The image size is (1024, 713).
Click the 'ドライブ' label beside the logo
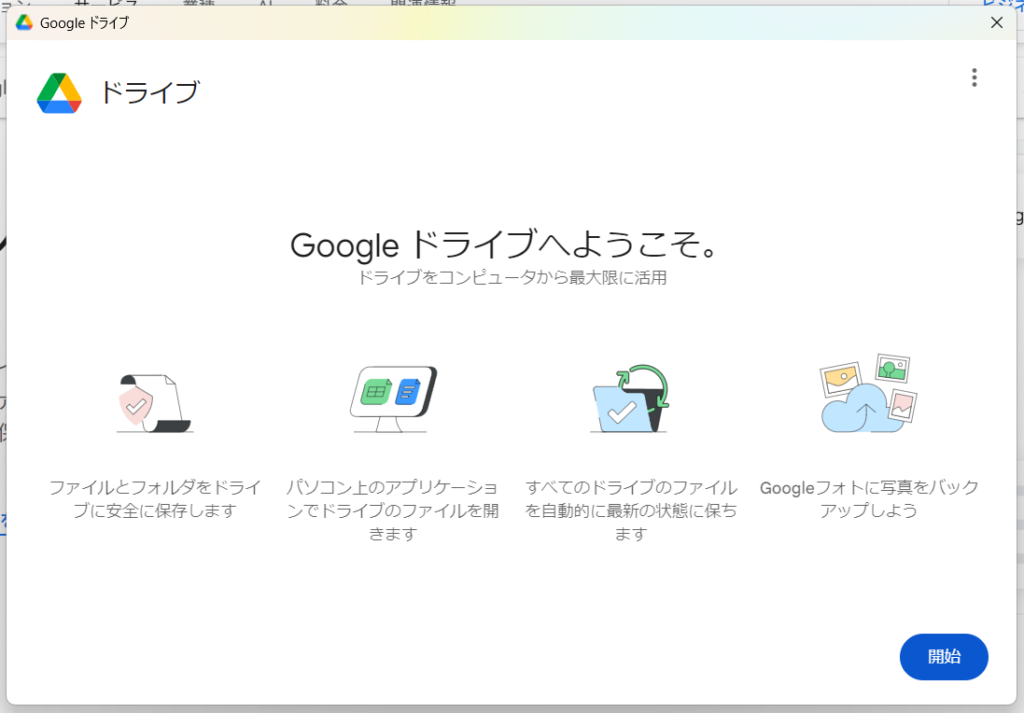click(x=148, y=93)
